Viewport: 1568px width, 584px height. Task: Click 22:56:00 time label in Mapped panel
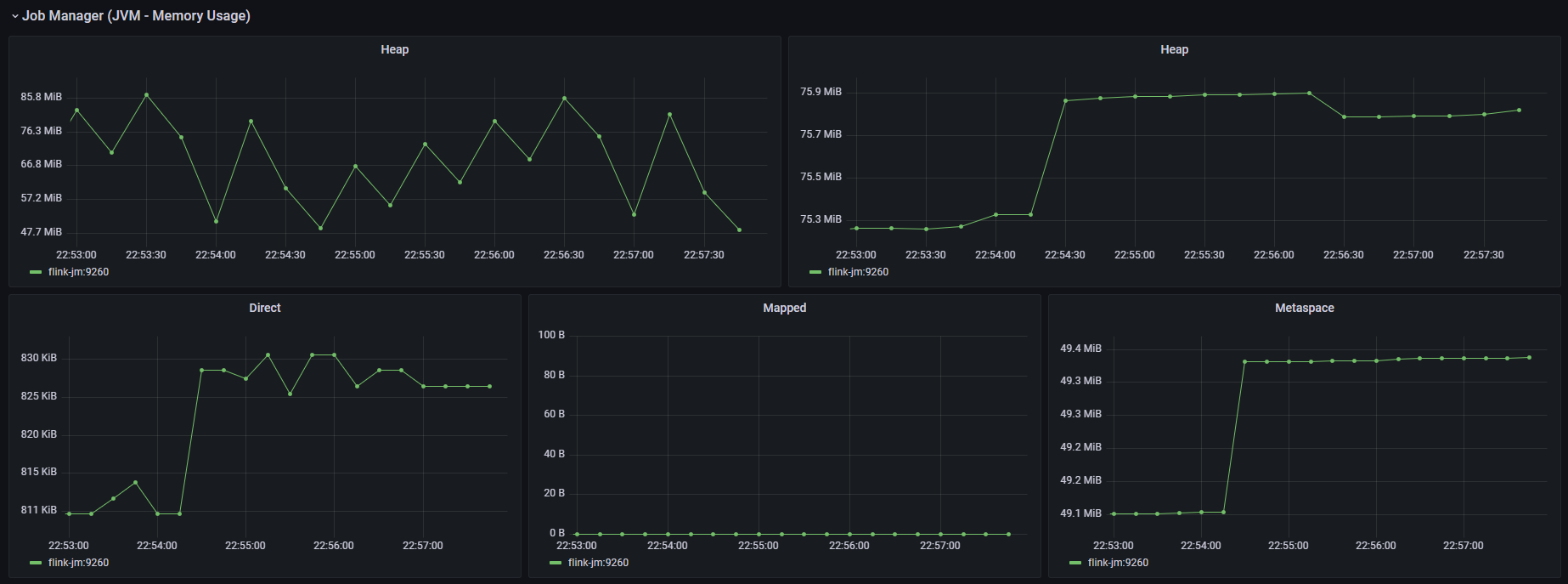coord(849,546)
